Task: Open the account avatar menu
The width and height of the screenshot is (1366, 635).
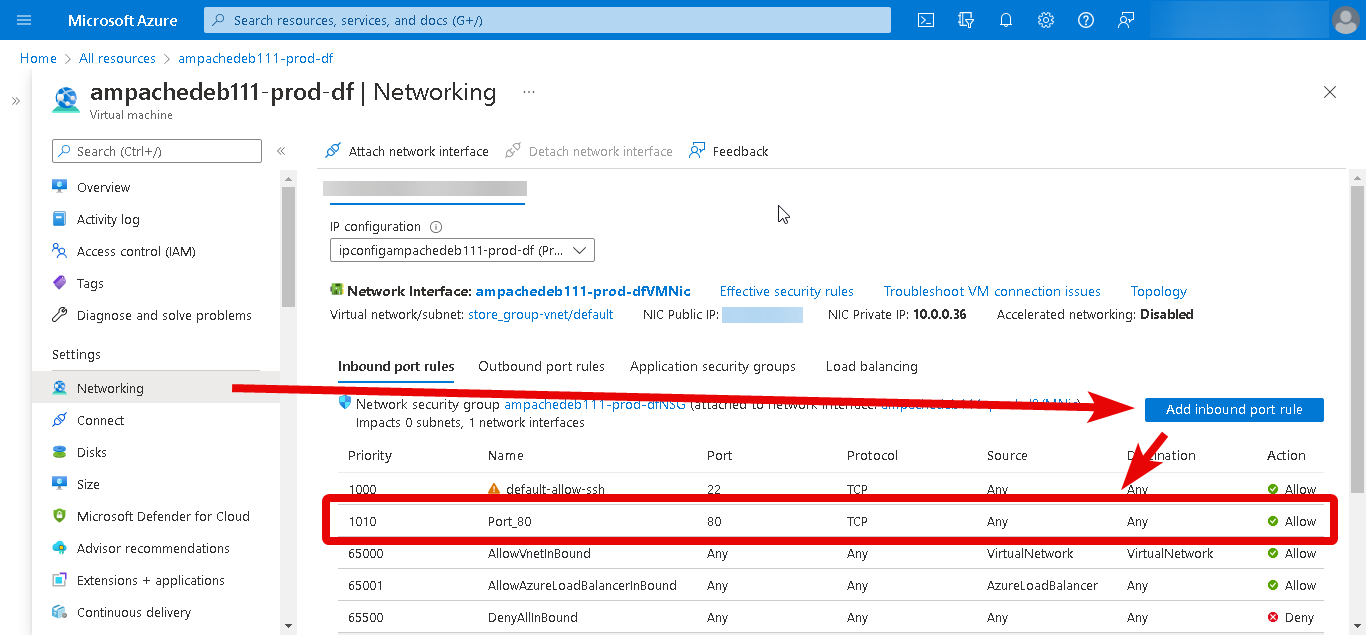Action: click(1346, 20)
